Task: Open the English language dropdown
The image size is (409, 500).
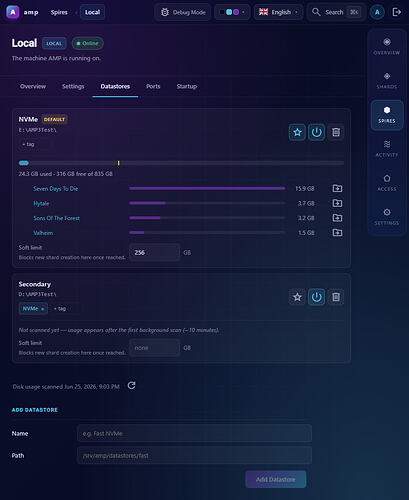Action: (278, 12)
